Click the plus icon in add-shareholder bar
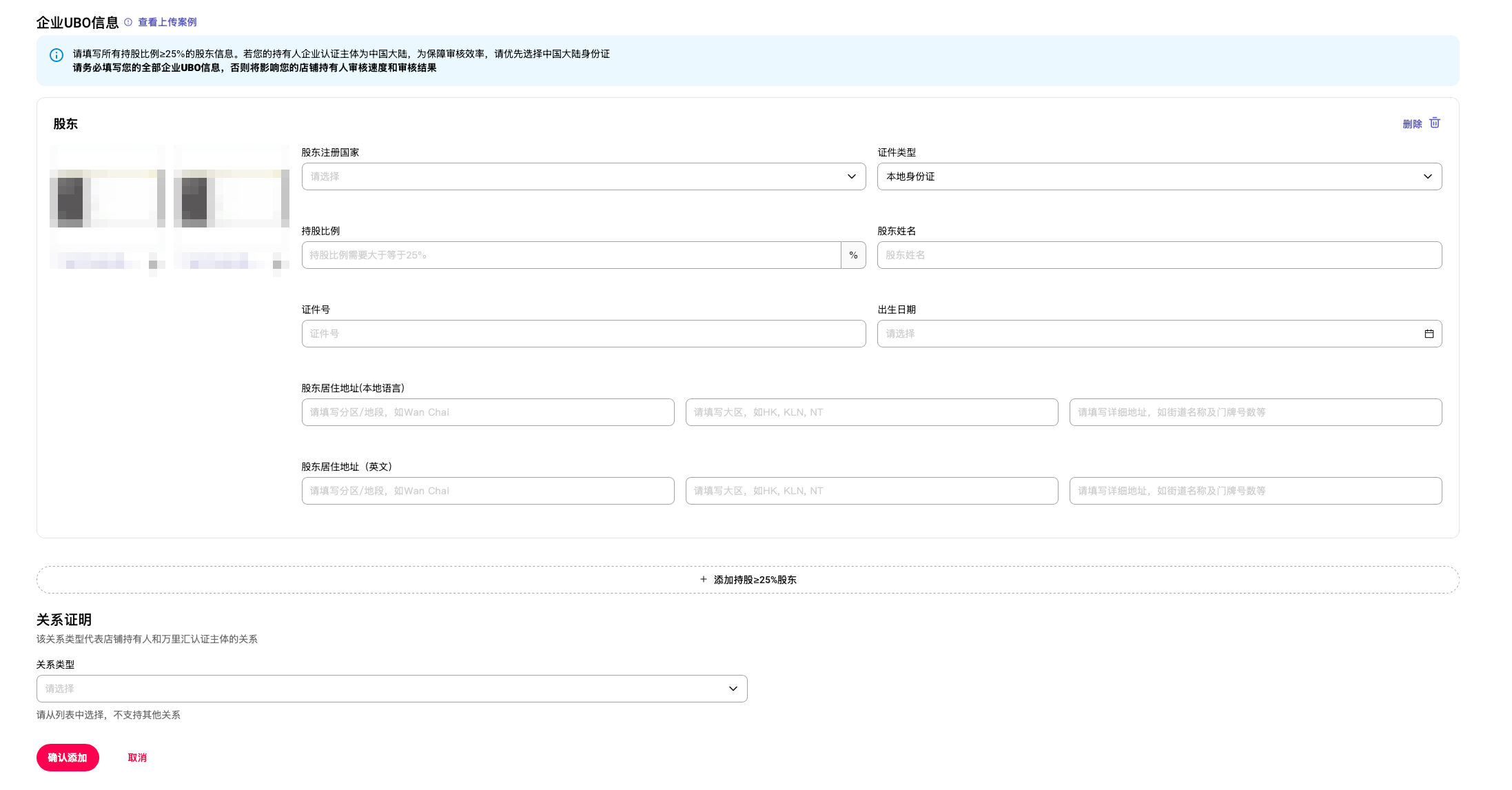The width and height of the screenshot is (1512, 790). 703,580
